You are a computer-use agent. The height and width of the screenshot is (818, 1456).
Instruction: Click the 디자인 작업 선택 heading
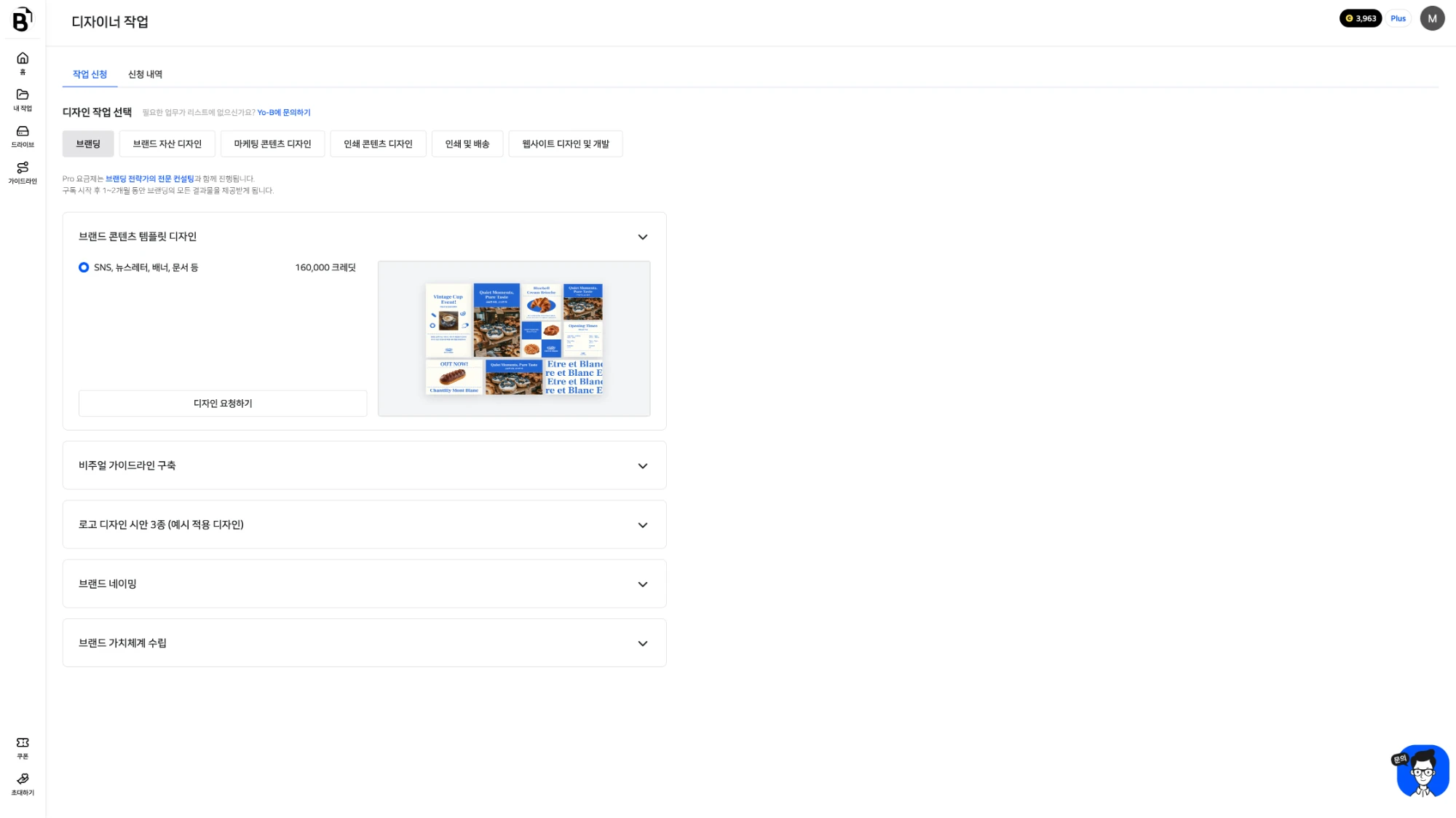coord(97,111)
